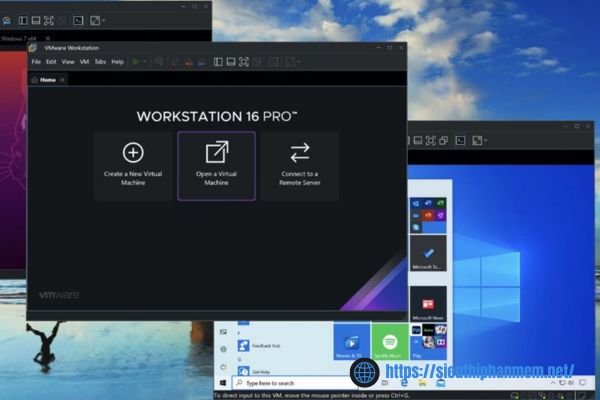This screenshot has width=600, height=400.
Task: Toggle the thumbnail bar icon in front window
Action: coord(231,62)
